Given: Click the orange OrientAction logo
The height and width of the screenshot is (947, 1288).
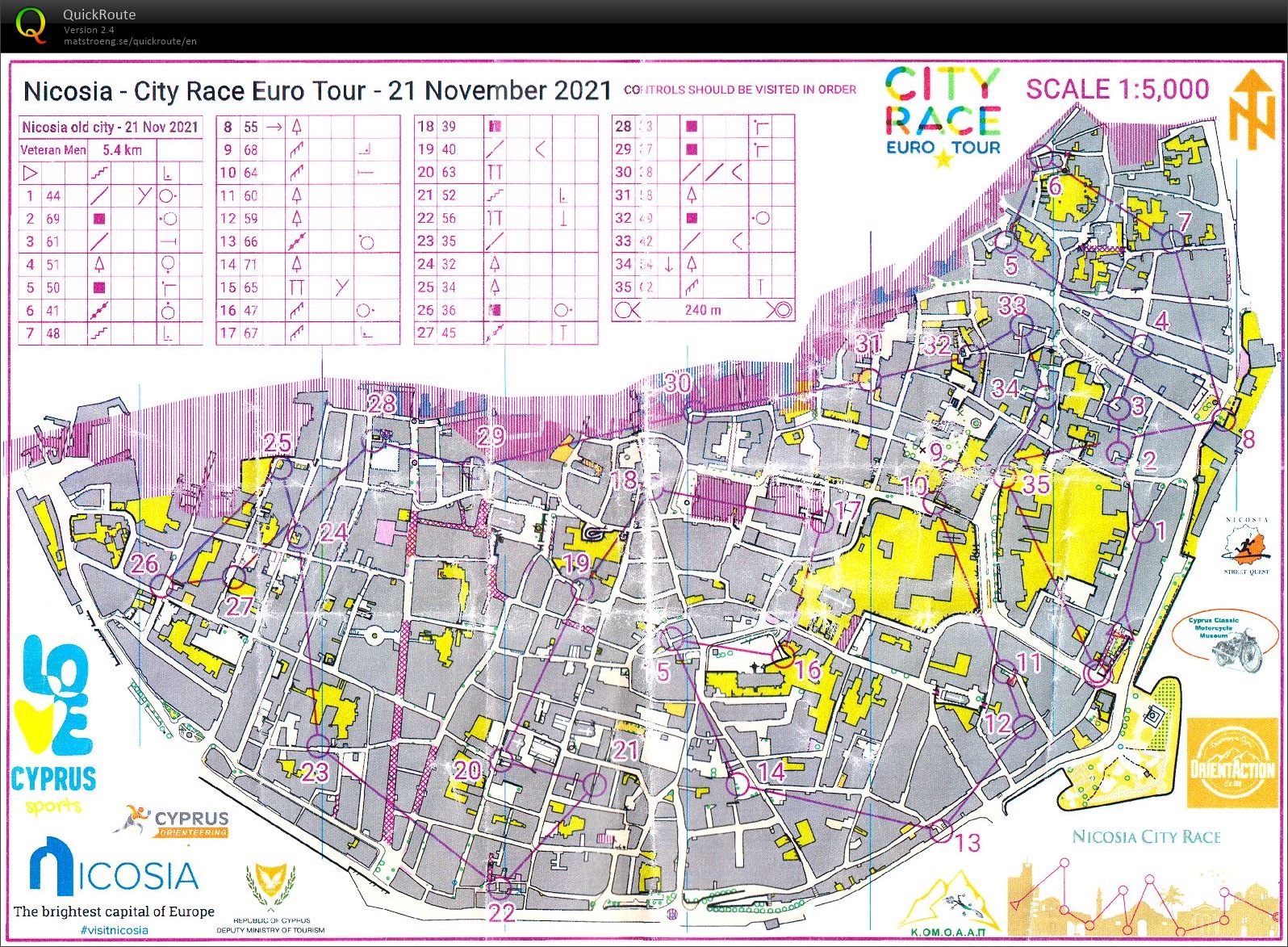Looking at the screenshot, I should [x=1232, y=763].
